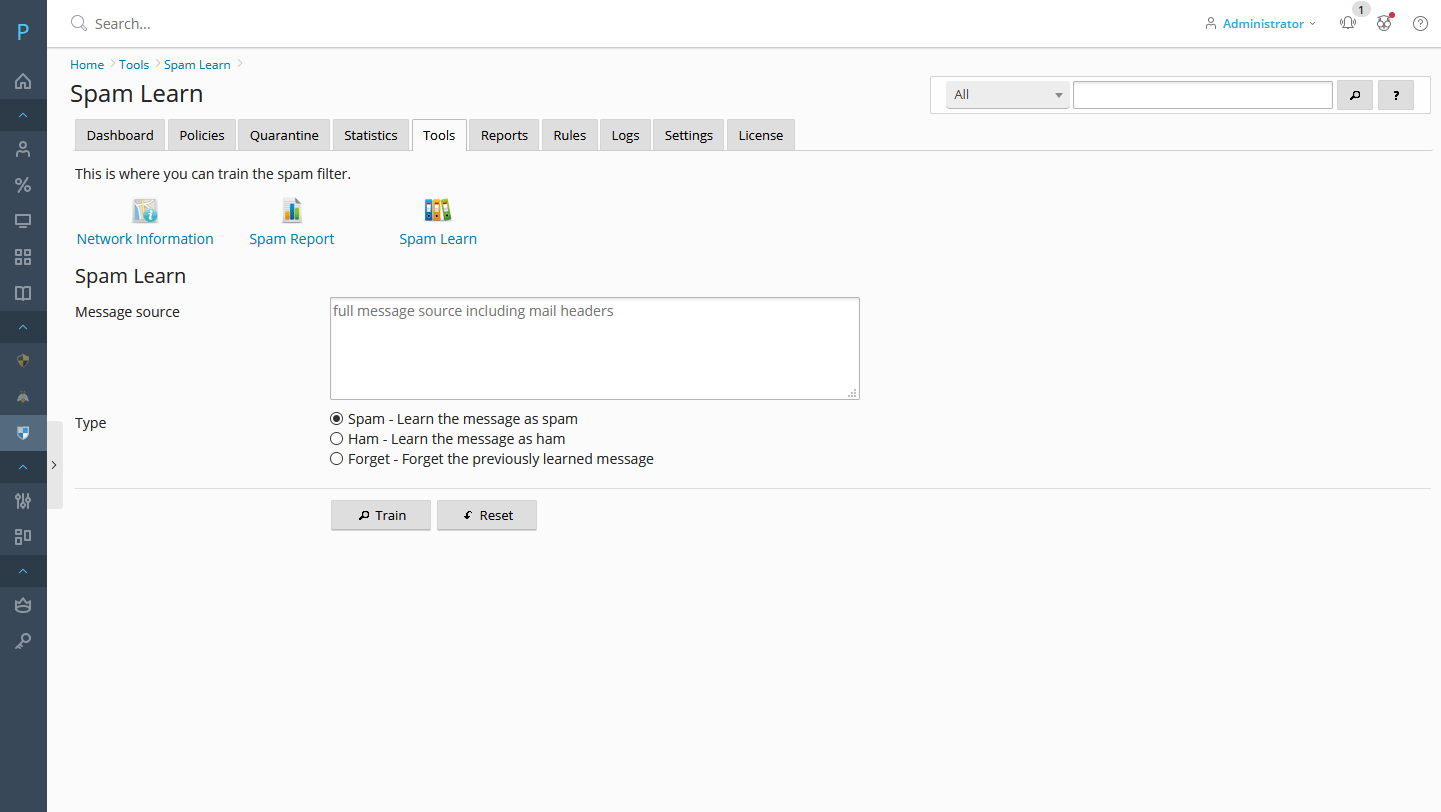Image resolution: width=1441 pixels, height=812 pixels.
Task: Open the key icon in sidebar
Action: point(23,641)
